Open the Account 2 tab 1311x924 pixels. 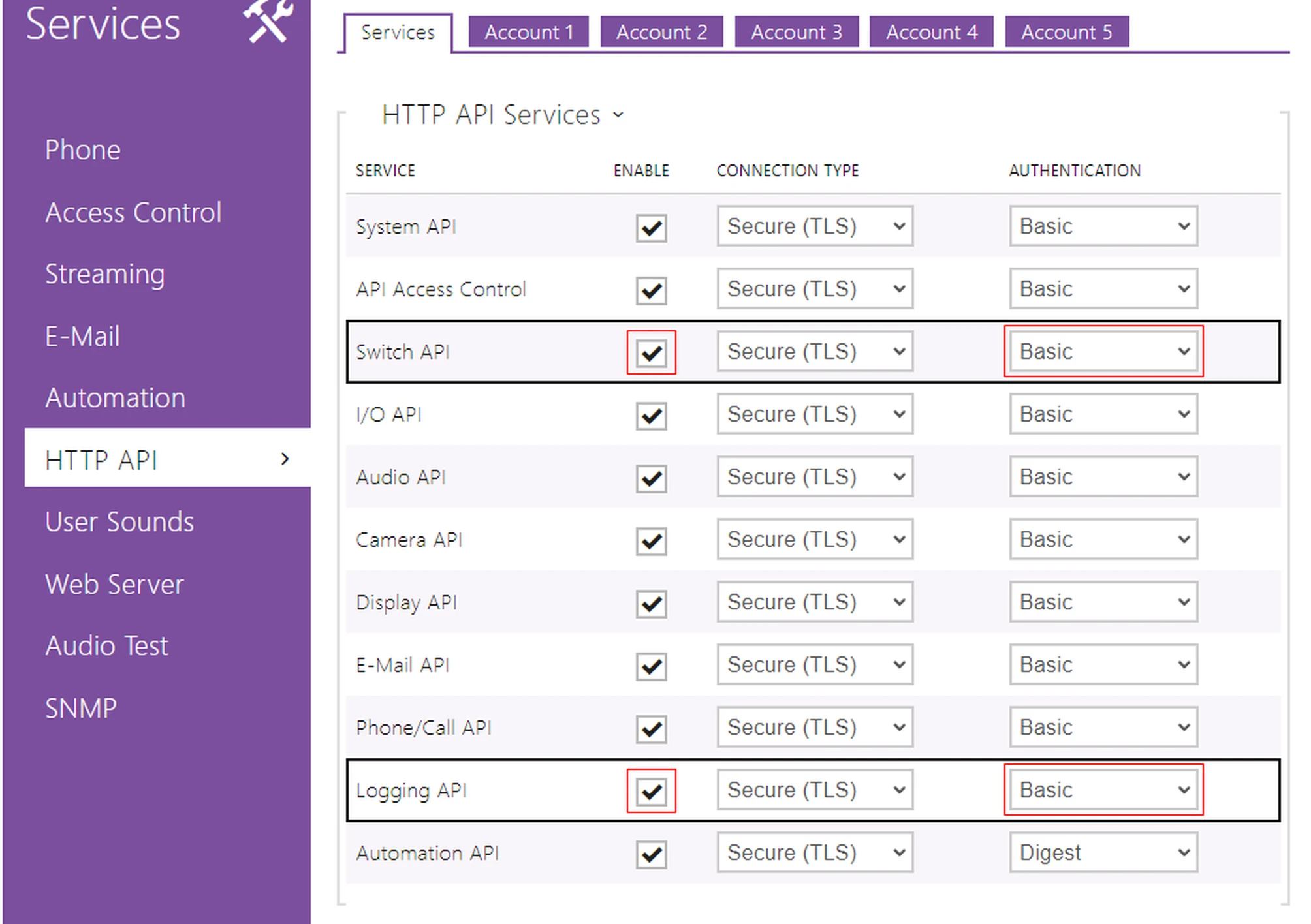coord(661,32)
